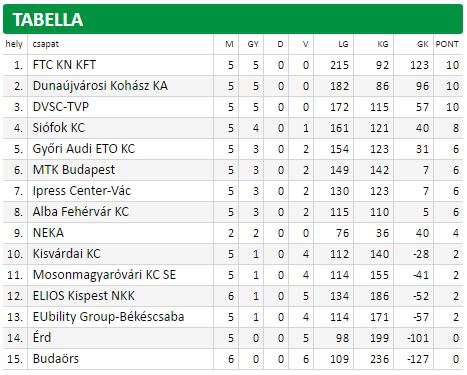Click the TABELLA green header banner
The height and width of the screenshot is (375, 467).
[x=233, y=19]
